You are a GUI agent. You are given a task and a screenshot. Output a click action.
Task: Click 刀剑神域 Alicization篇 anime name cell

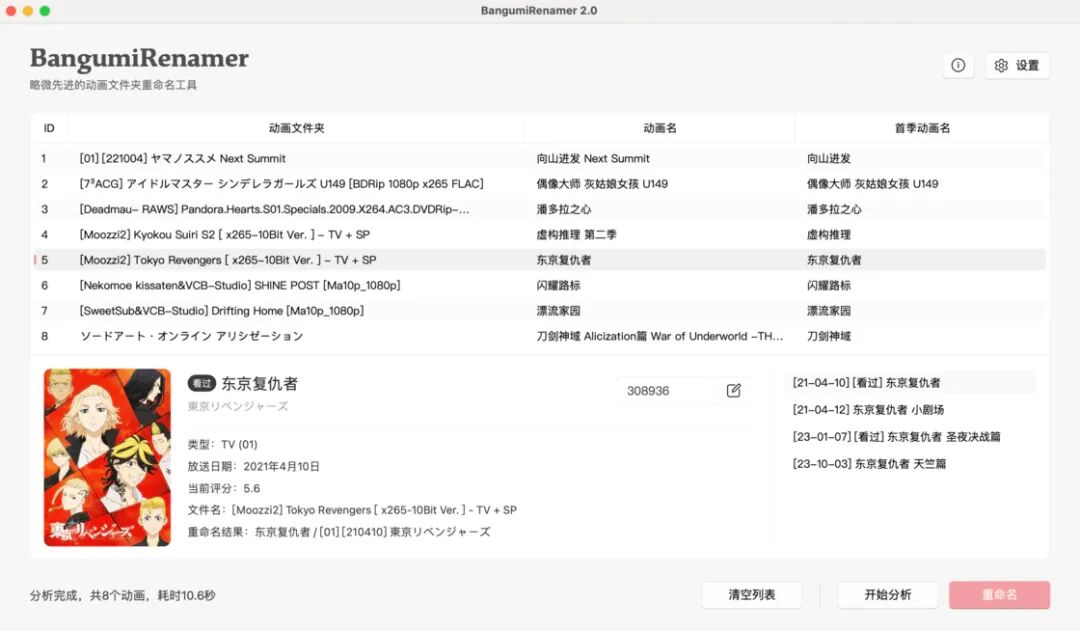(x=660, y=336)
